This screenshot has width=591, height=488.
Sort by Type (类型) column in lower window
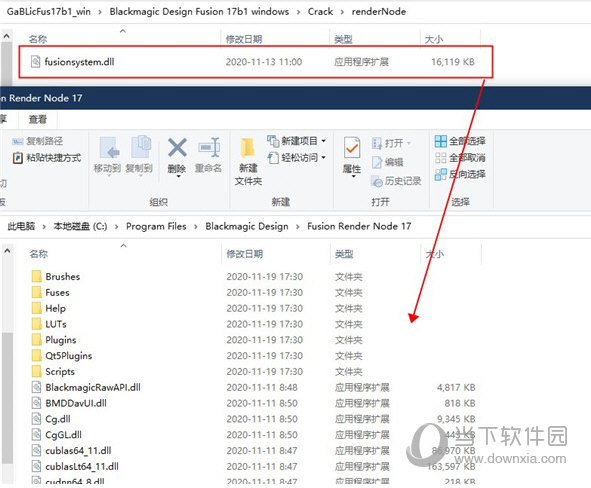tap(344, 254)
